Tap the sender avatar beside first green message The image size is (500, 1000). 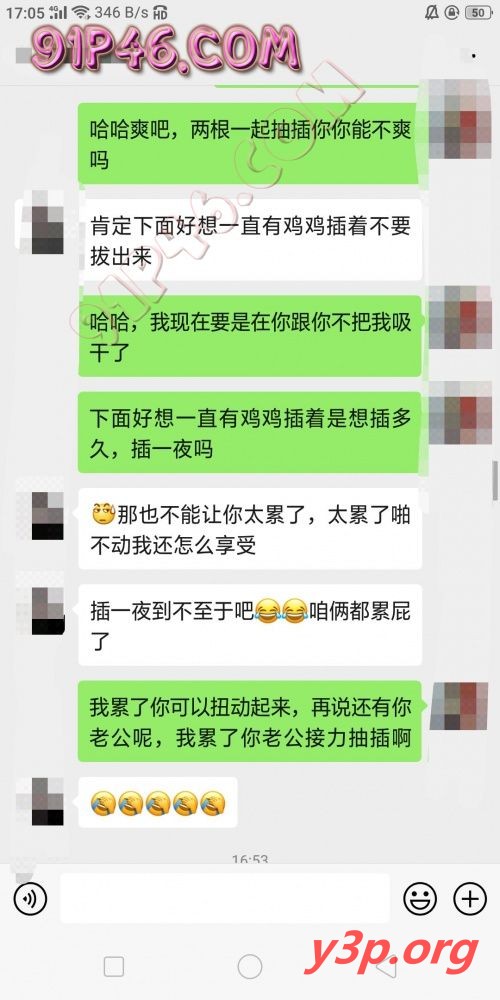[x=453, y=119]
